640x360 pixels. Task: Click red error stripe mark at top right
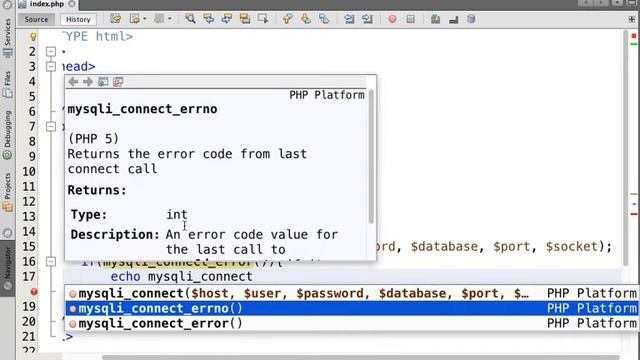(x=634, y=36)
